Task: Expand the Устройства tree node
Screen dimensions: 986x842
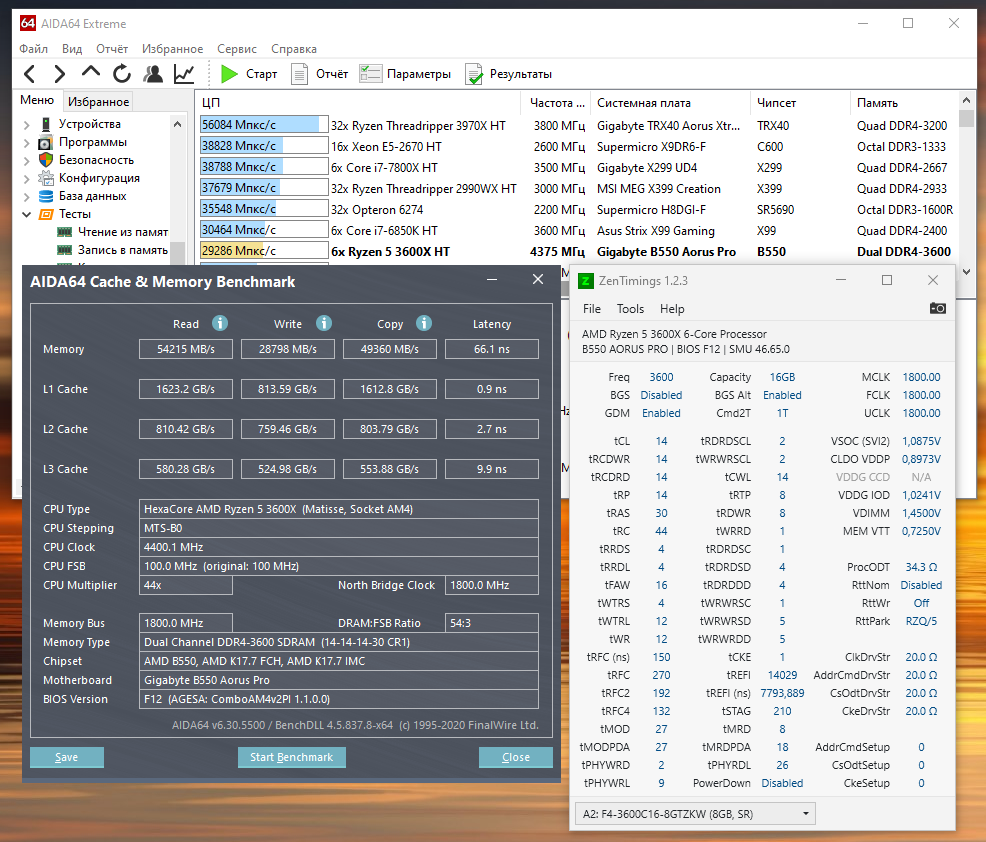Action: pos(27,124)
